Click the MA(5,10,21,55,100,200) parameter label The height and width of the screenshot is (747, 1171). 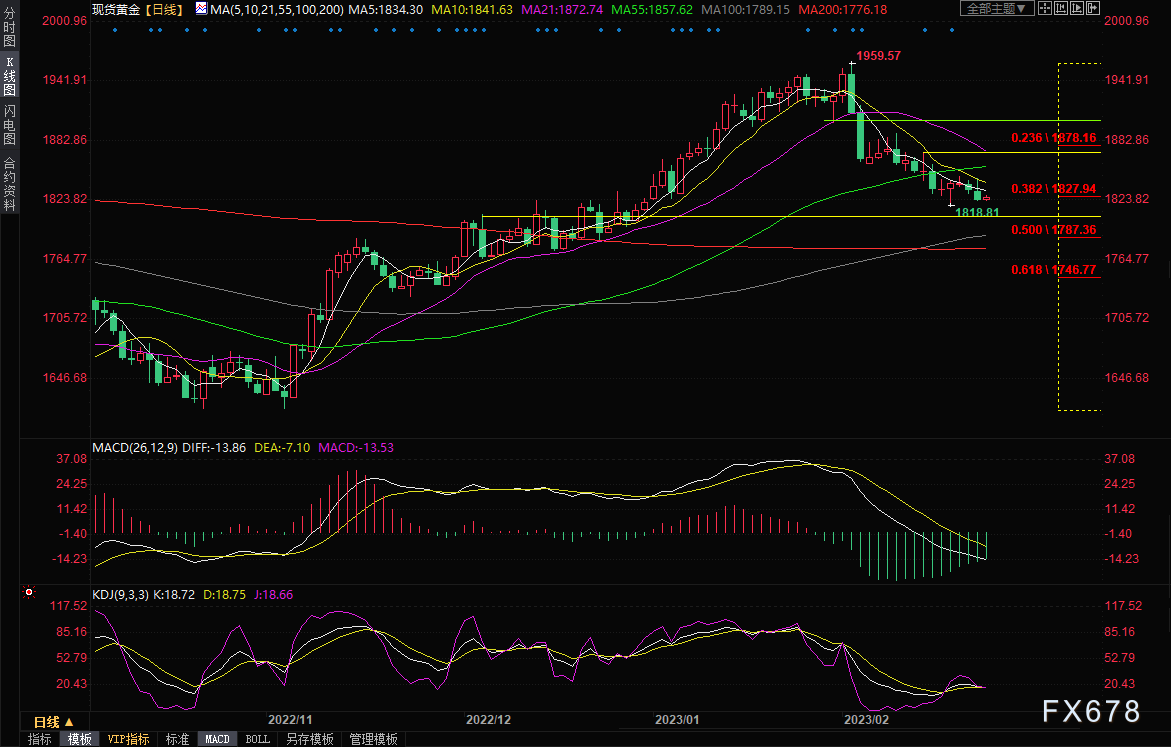276,10
